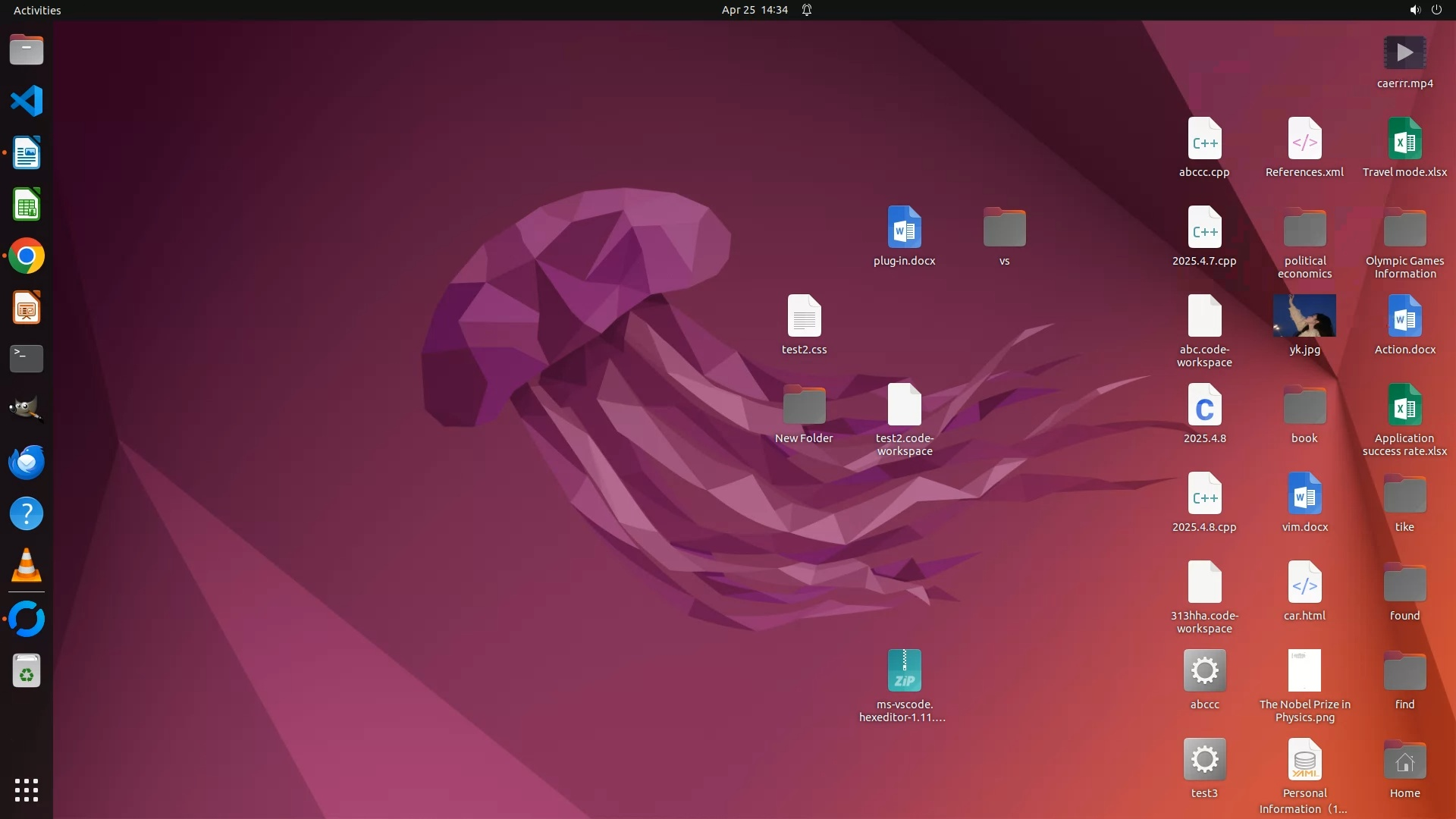Show Applications grid button
Screen dimensions: 1456x819
pyautogui.click(x=27, y=790)
